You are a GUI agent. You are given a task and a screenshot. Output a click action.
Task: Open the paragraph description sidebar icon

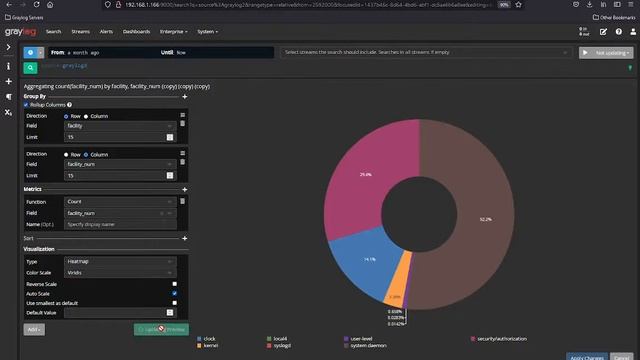point(8,97)
